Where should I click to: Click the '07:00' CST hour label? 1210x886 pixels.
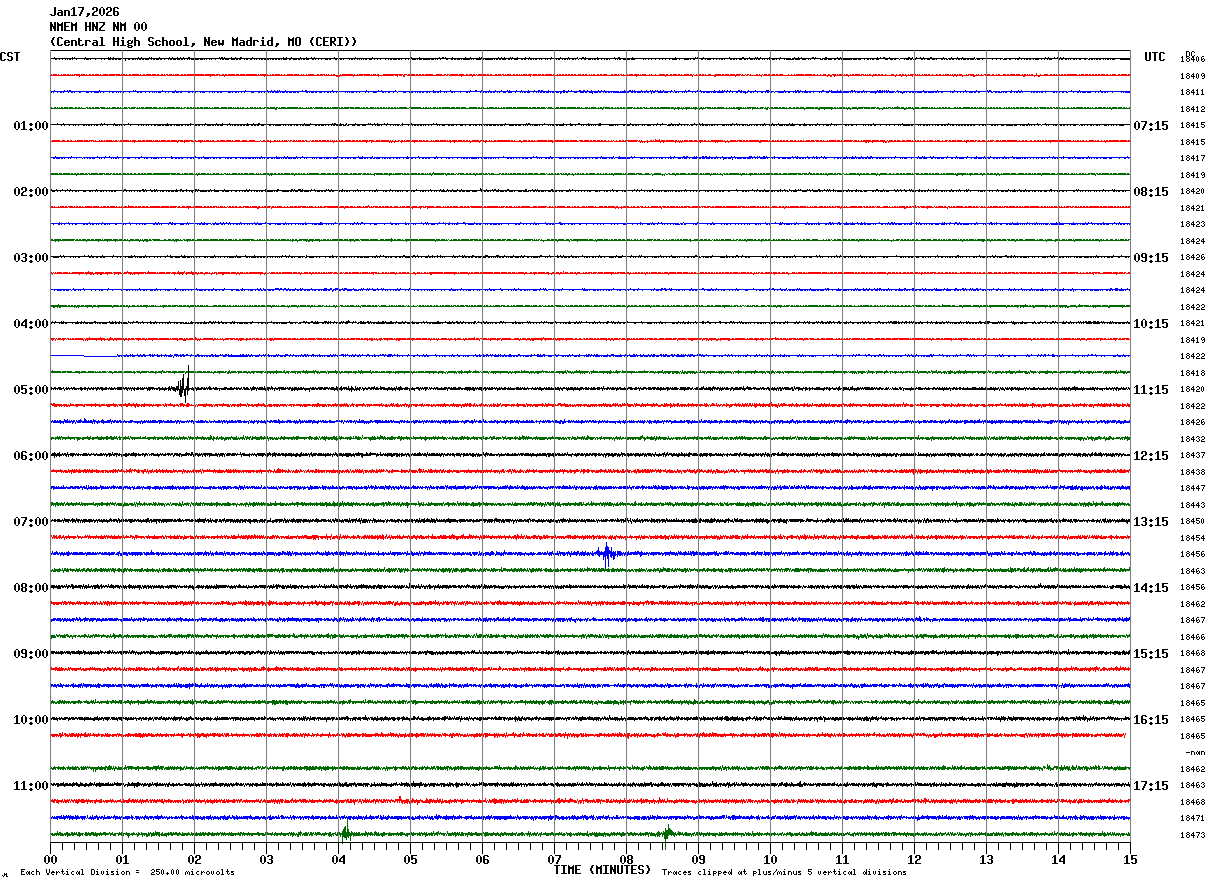[x=31, y=522]
